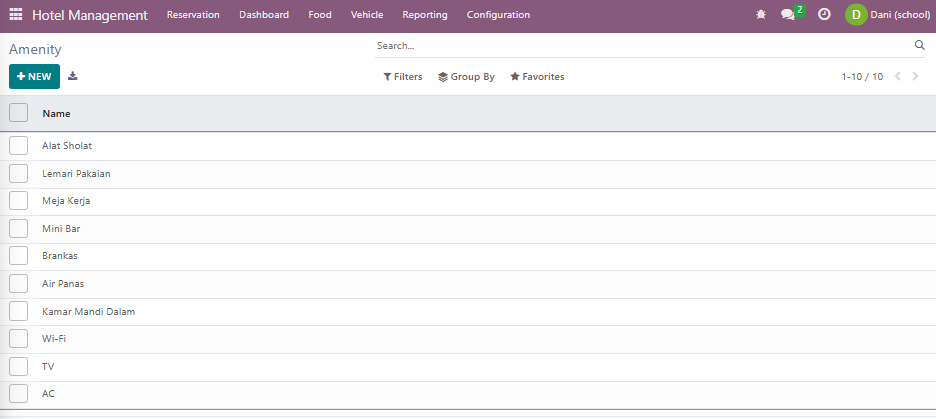The width and height of the screenshot is (936, 419).
Task: Click the search magnifier icon
Action: coord(919,45)
